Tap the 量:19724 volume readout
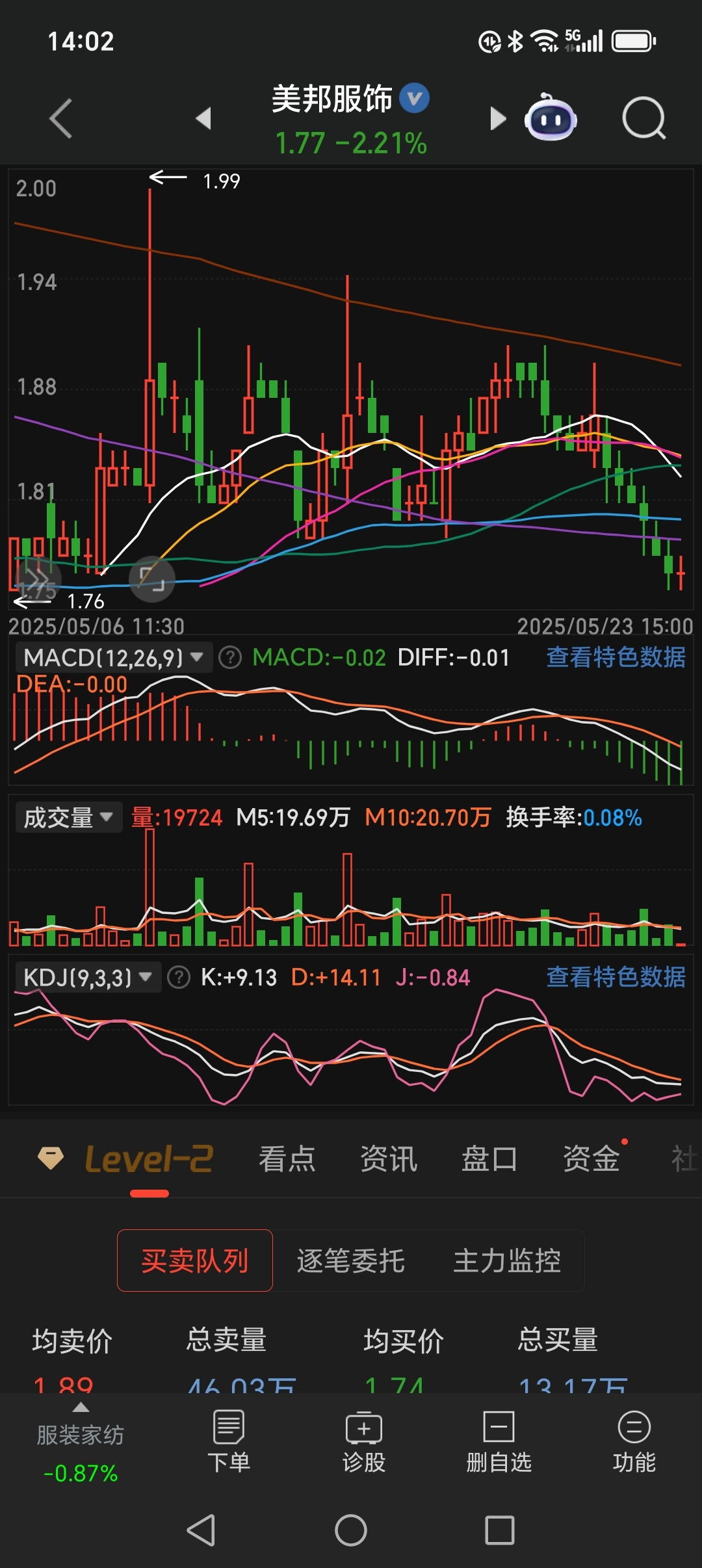The image size is (702, 1568). (x=177, y=817)
